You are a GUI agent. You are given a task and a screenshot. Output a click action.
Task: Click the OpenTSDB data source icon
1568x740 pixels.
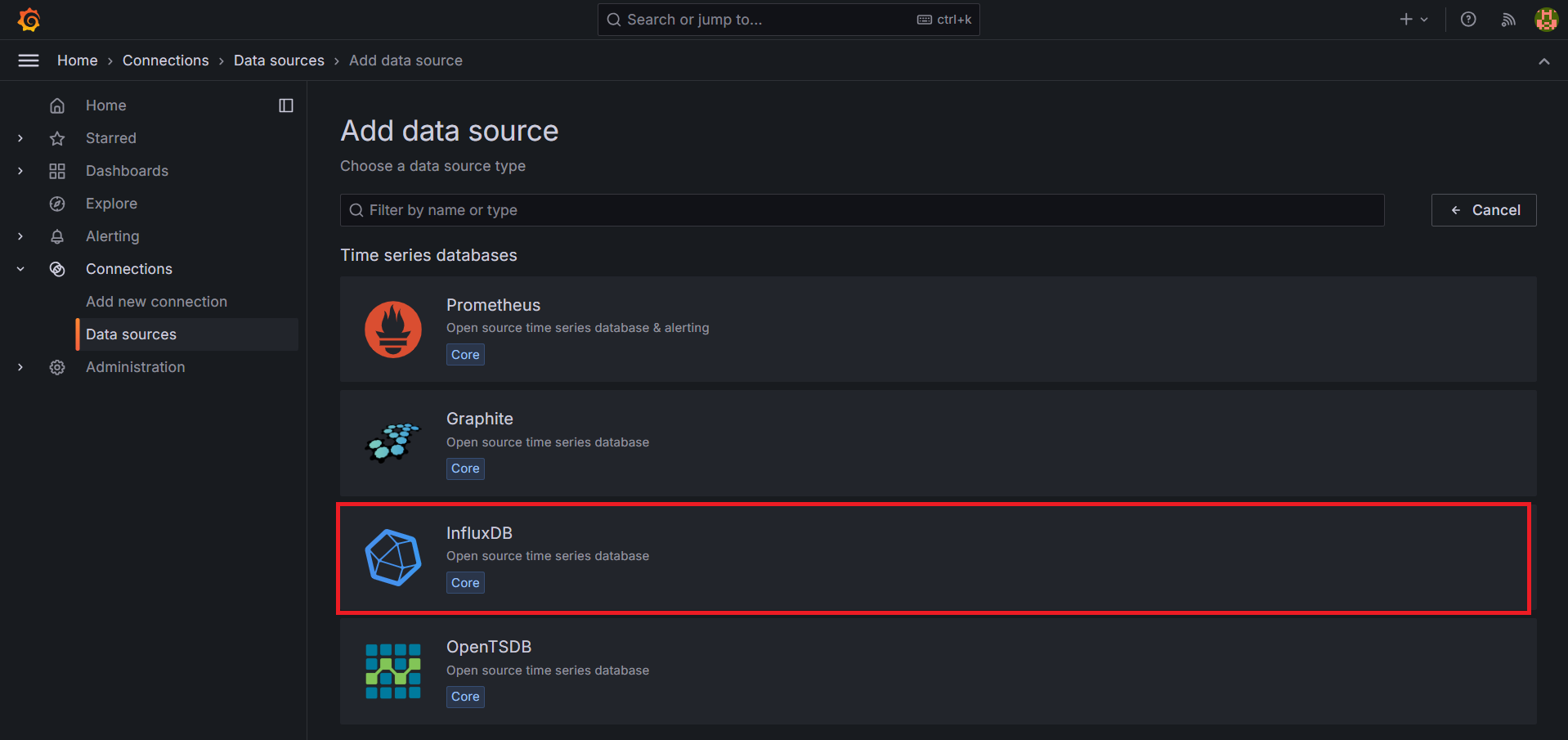(393, 671)
